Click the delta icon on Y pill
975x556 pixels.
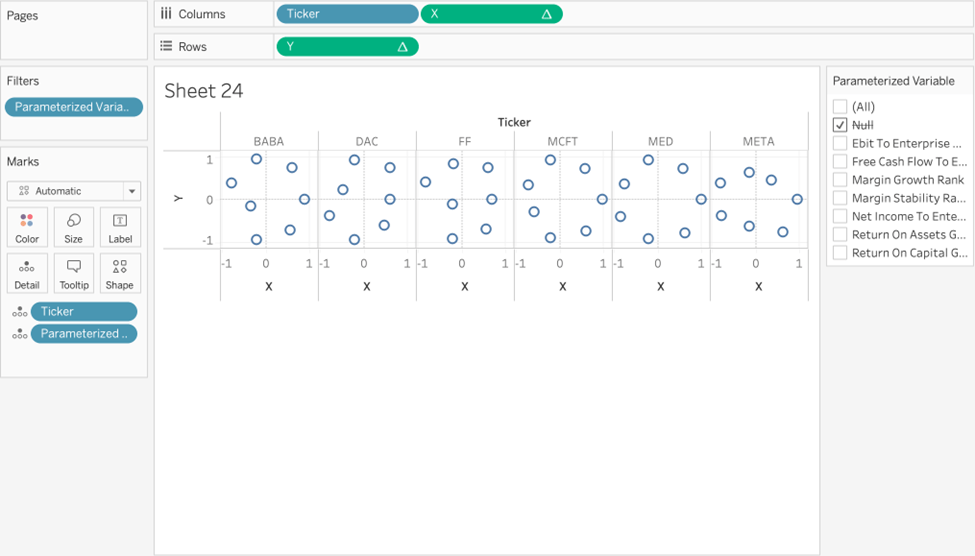(402, 47)
